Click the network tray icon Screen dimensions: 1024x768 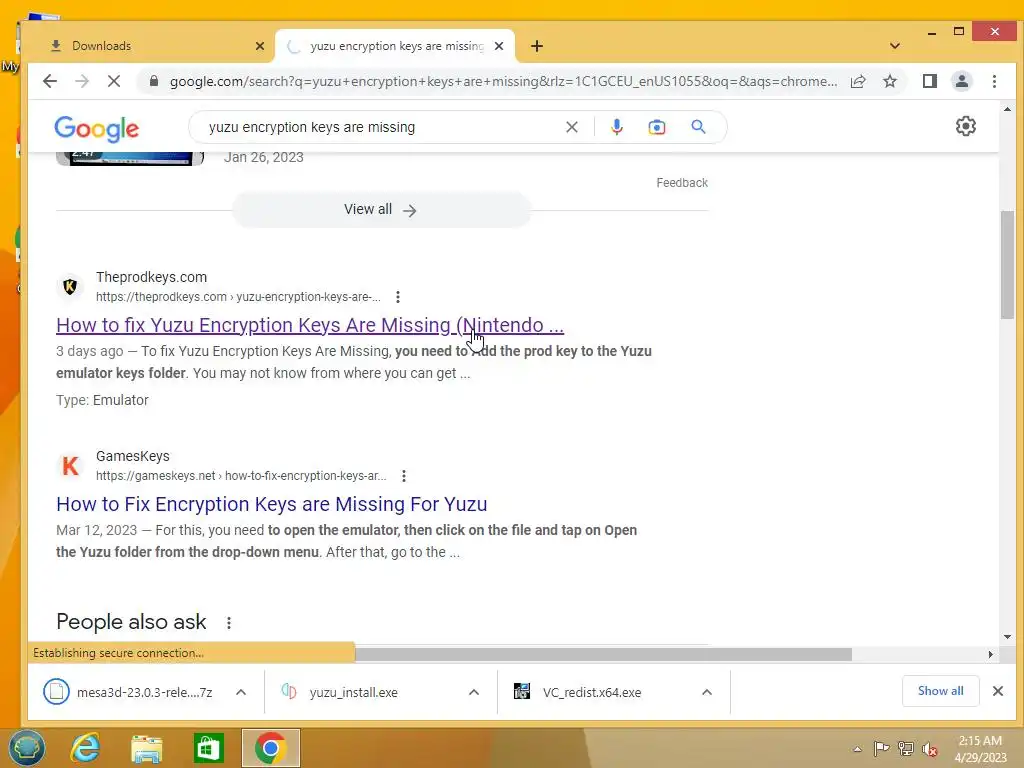point(906,748)
